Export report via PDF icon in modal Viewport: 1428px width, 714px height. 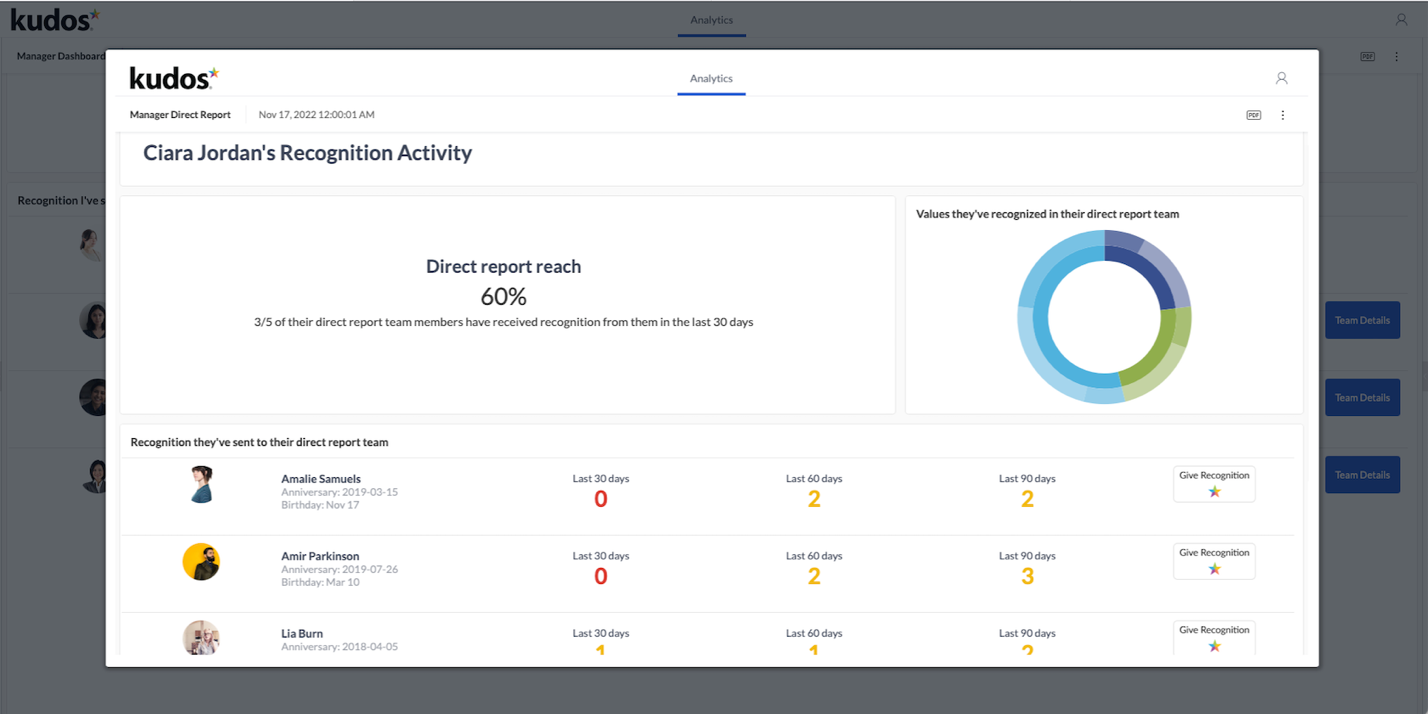pyautogui.click(x=1253, y=115)
